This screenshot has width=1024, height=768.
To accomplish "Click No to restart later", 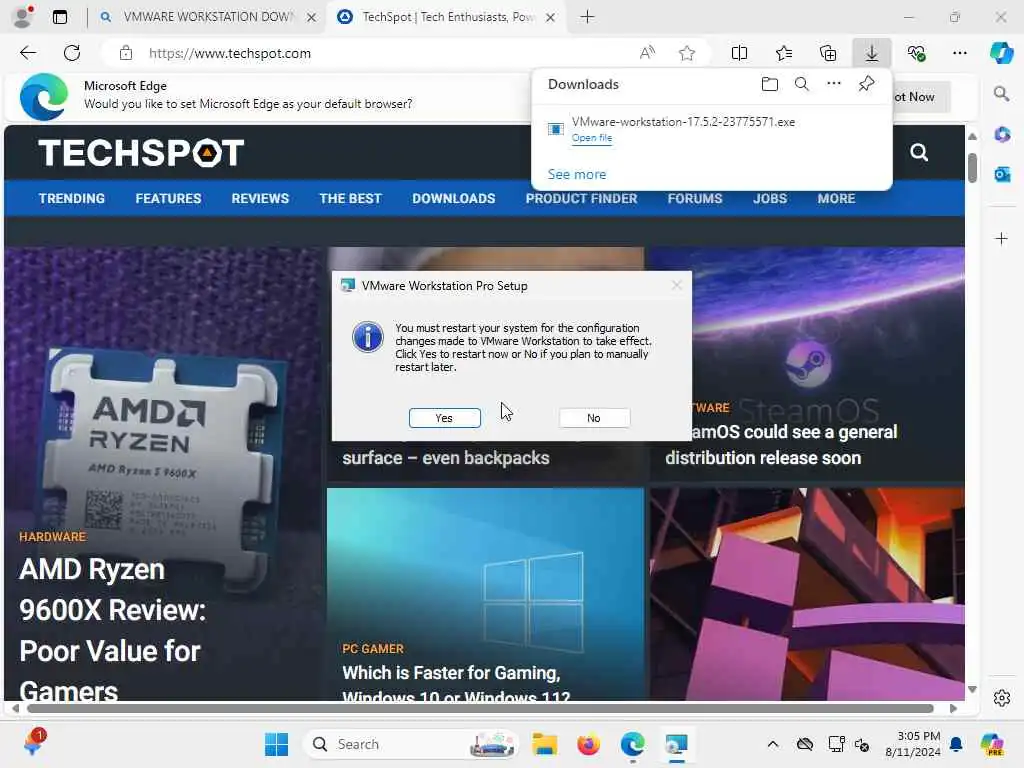I will (x=594, y=418).
